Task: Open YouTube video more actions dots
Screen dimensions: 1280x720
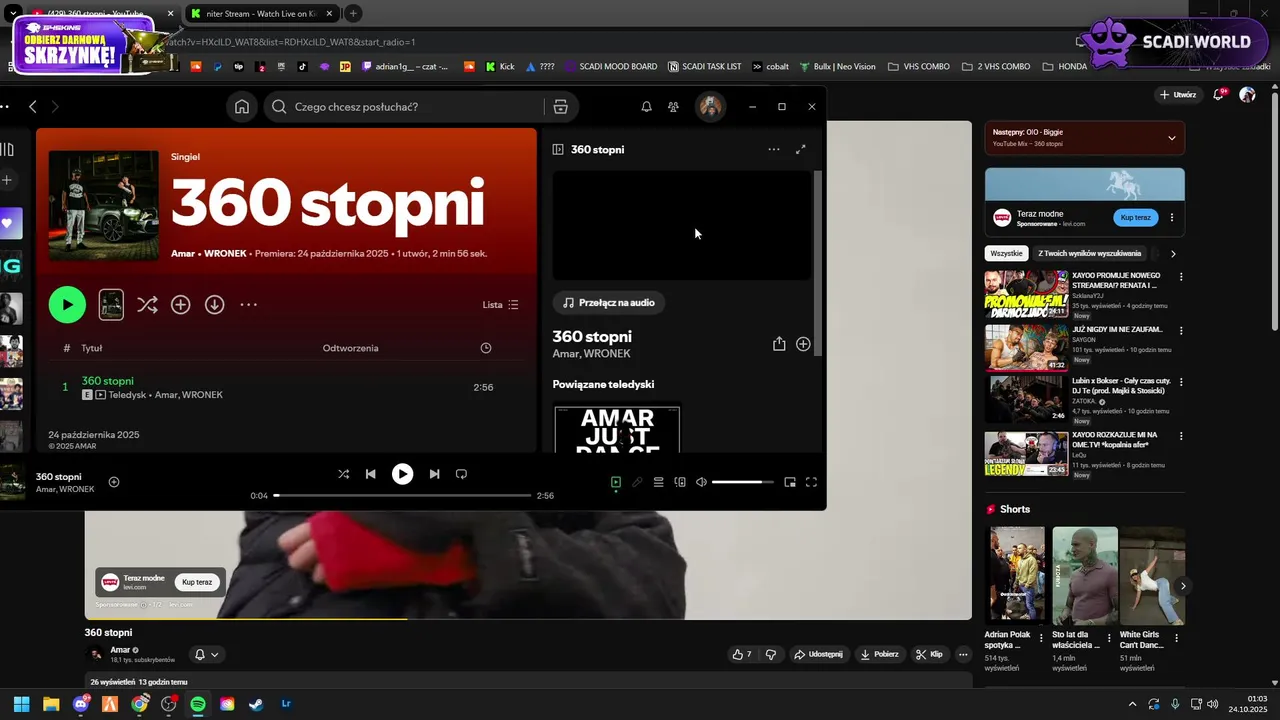Action: [x=963, y=654]
